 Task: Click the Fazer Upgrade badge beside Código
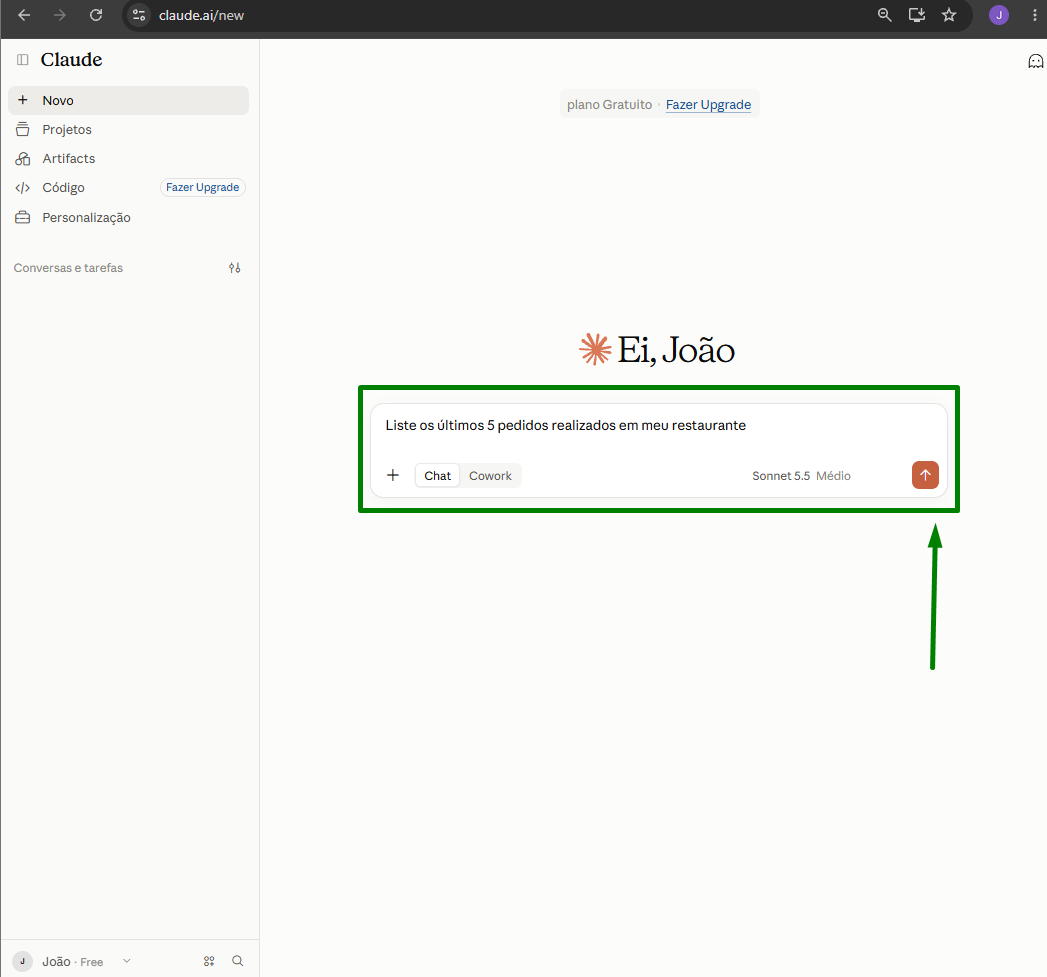tap(202, 188)
